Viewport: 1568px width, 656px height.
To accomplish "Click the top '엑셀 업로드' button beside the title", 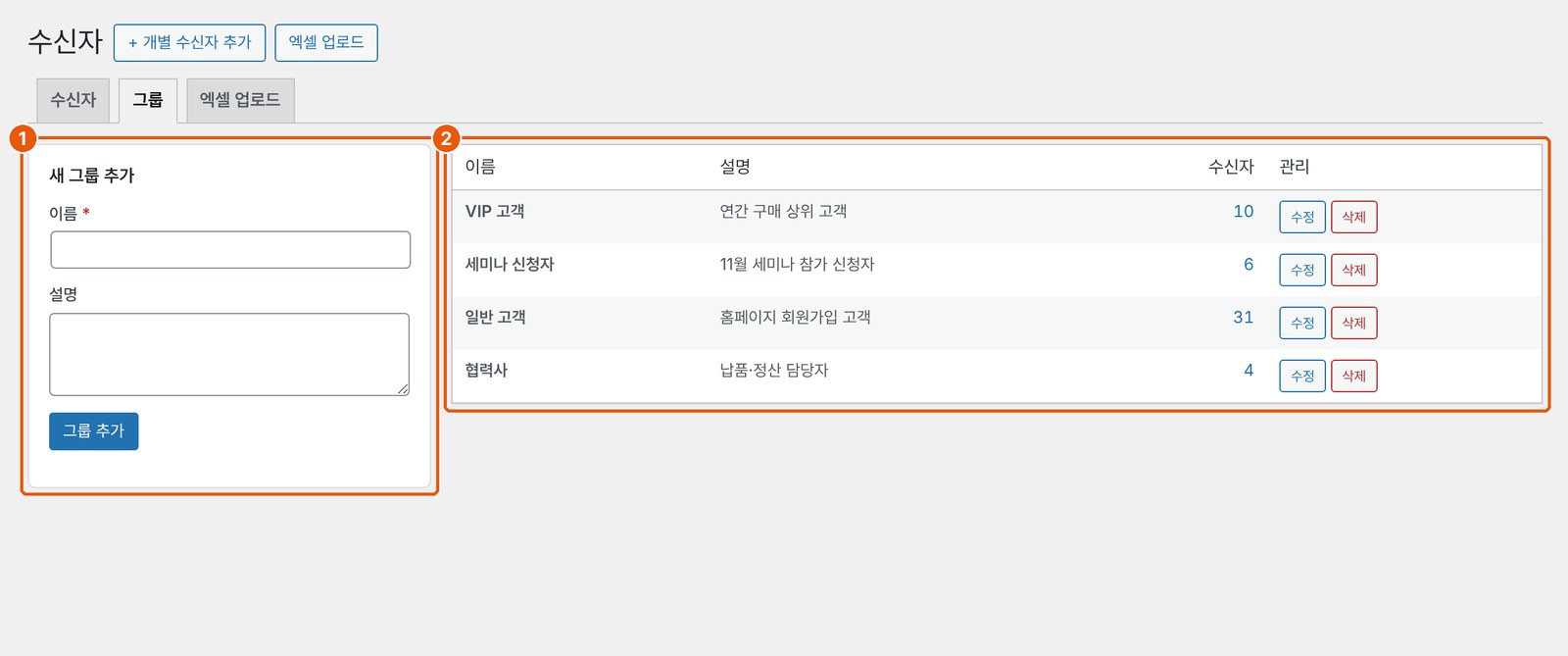I will 326,43.
